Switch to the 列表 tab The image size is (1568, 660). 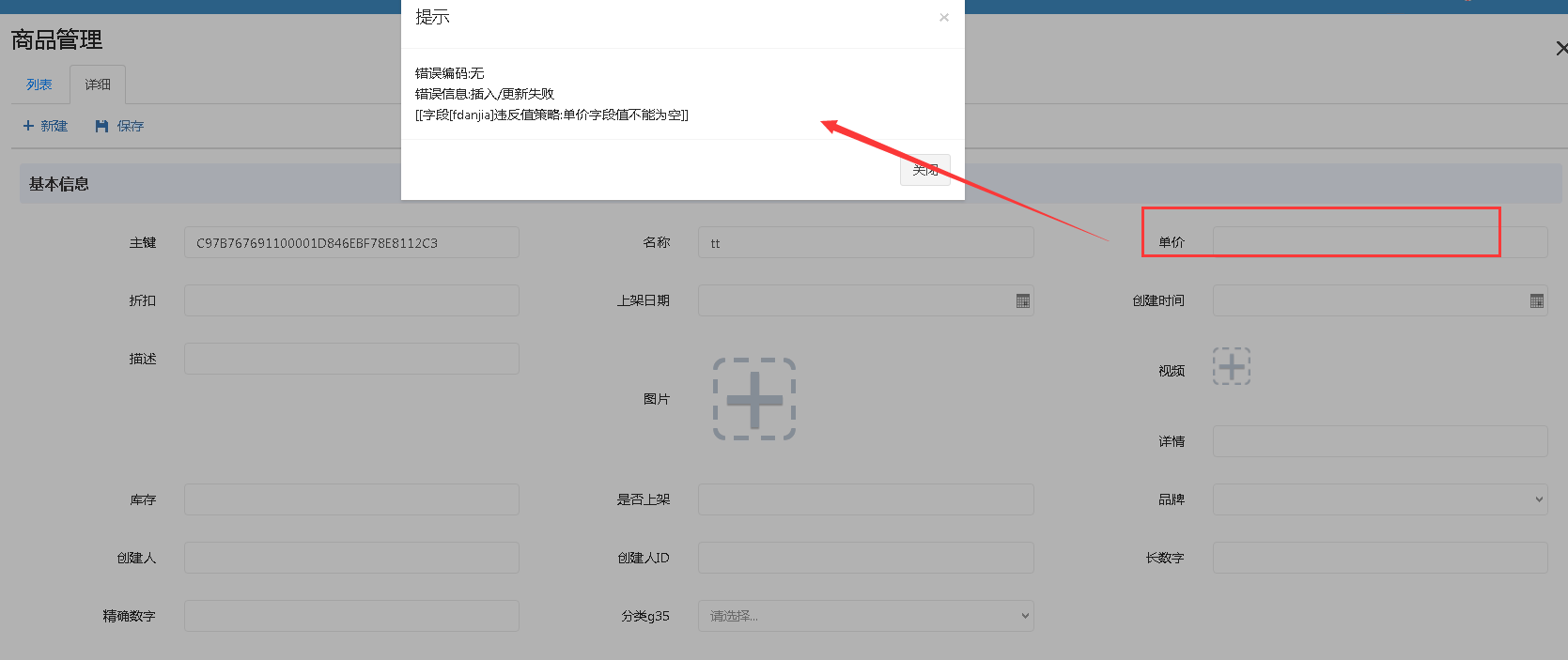39,84
